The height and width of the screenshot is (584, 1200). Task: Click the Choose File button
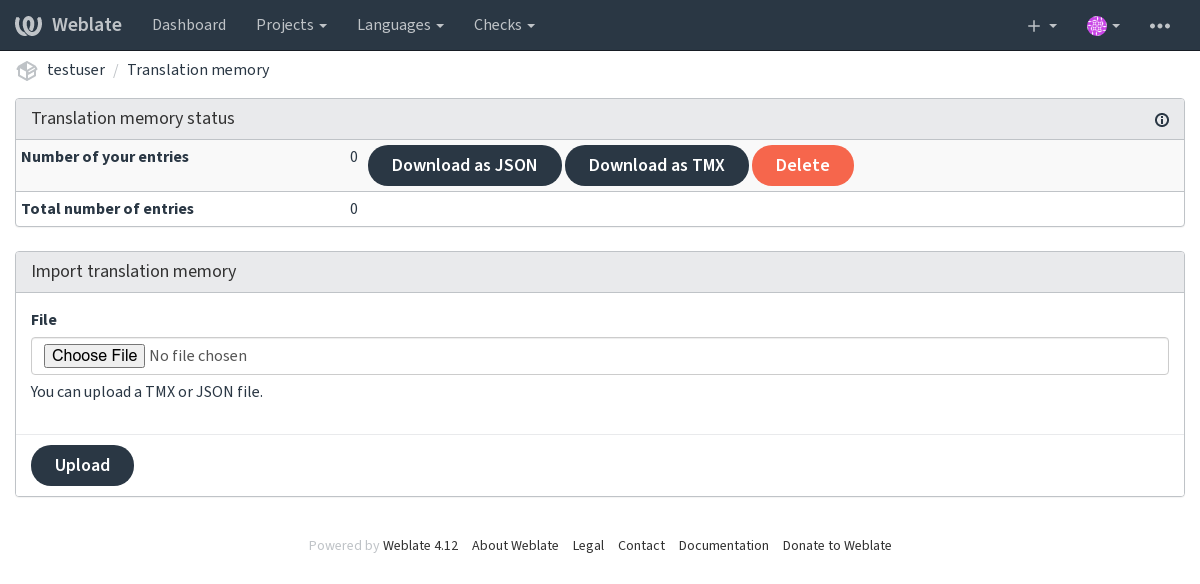(x=94, y=355)
